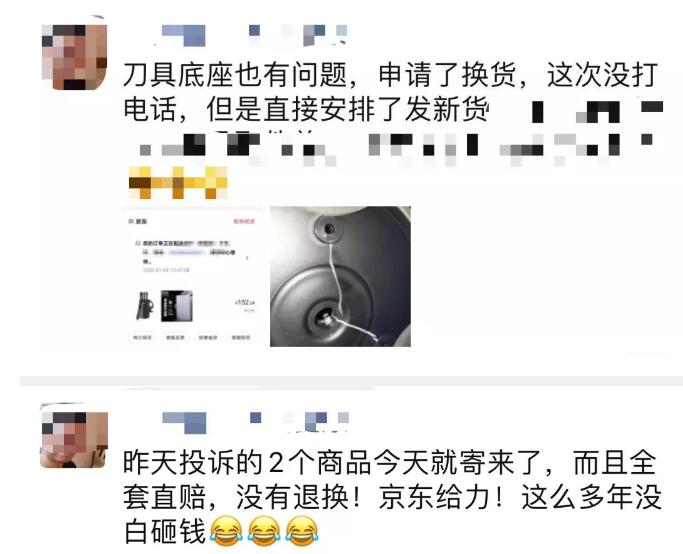Tap the last laughing-crying emoji
Viewport: 683px width, 554px height.
(302, 531)
